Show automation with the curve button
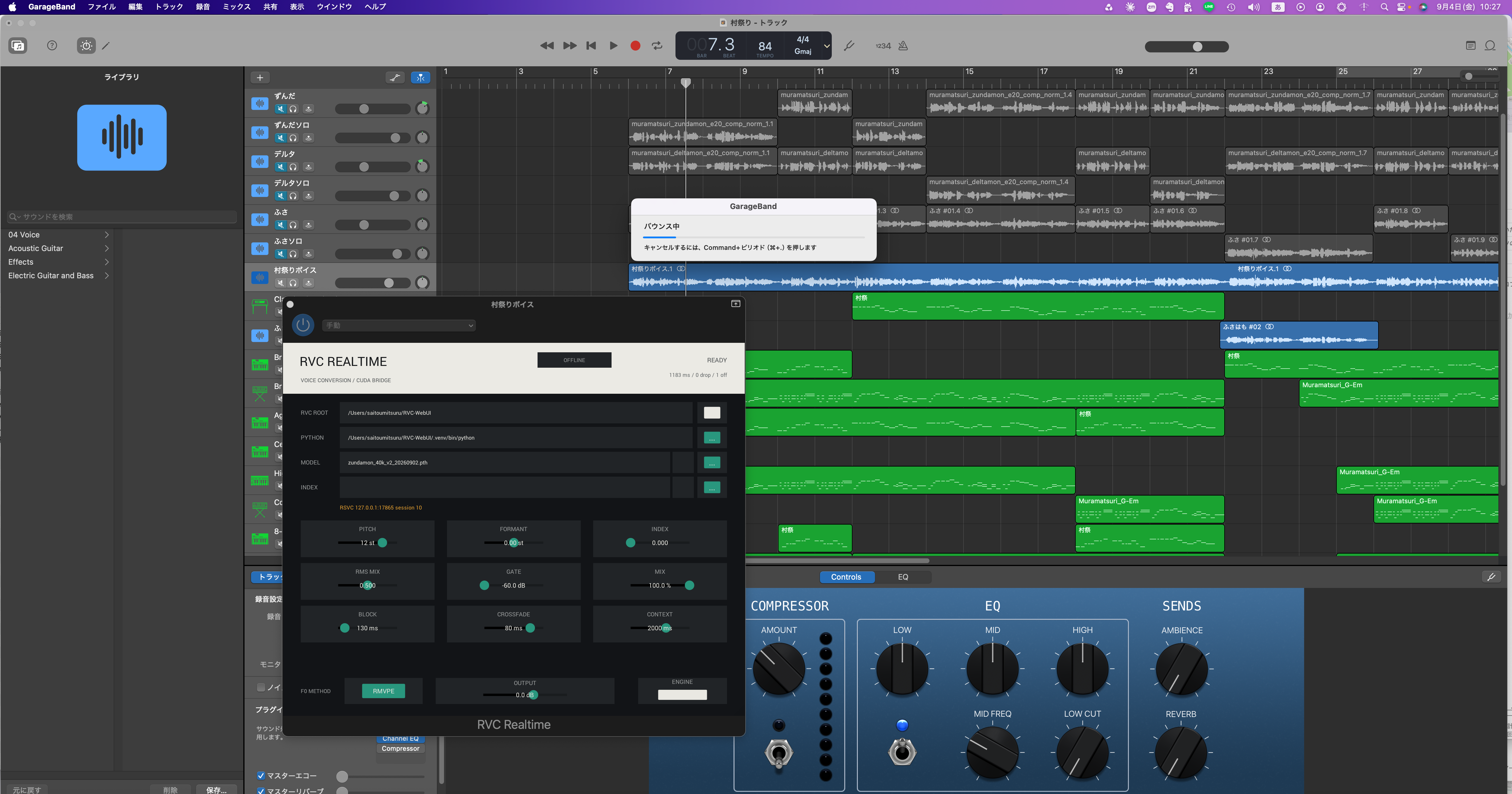This screenshot has width=1512, height=794. coord(395,78)
